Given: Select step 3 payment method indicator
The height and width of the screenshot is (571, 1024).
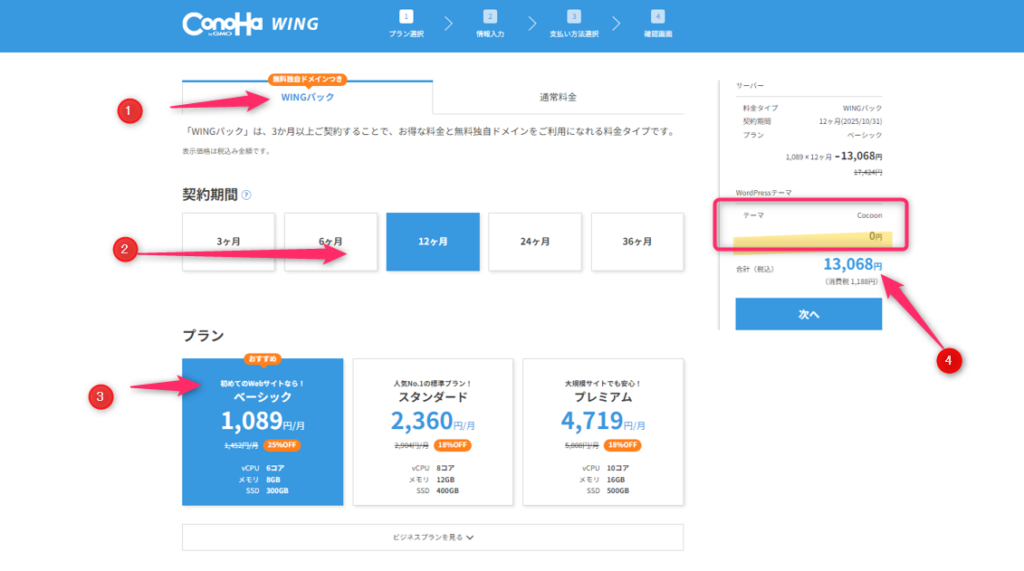Looking at the screenshot, I should click(x=574, y=24).
